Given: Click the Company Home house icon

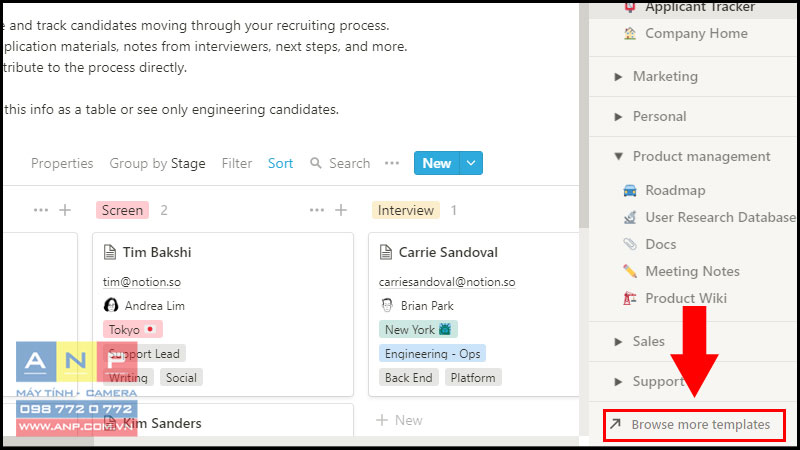Looking at the screenshot, I should [x=630, y=33].
